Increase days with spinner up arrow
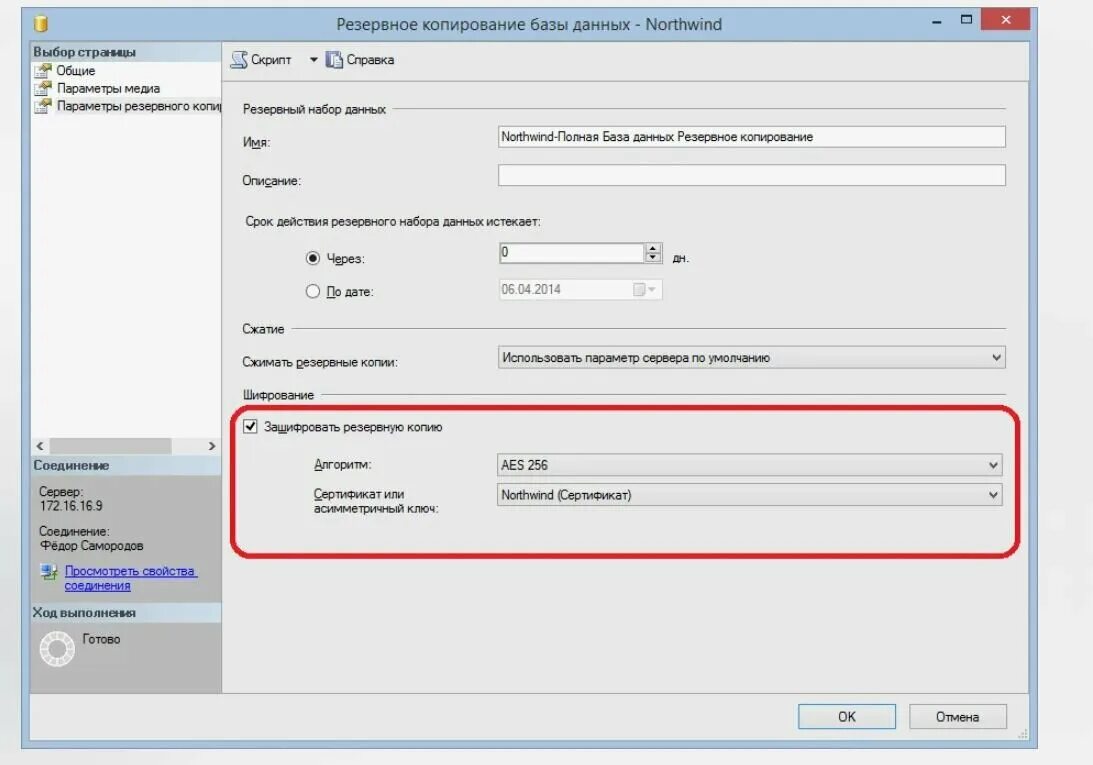1093x765 pixels. [653, 248]
